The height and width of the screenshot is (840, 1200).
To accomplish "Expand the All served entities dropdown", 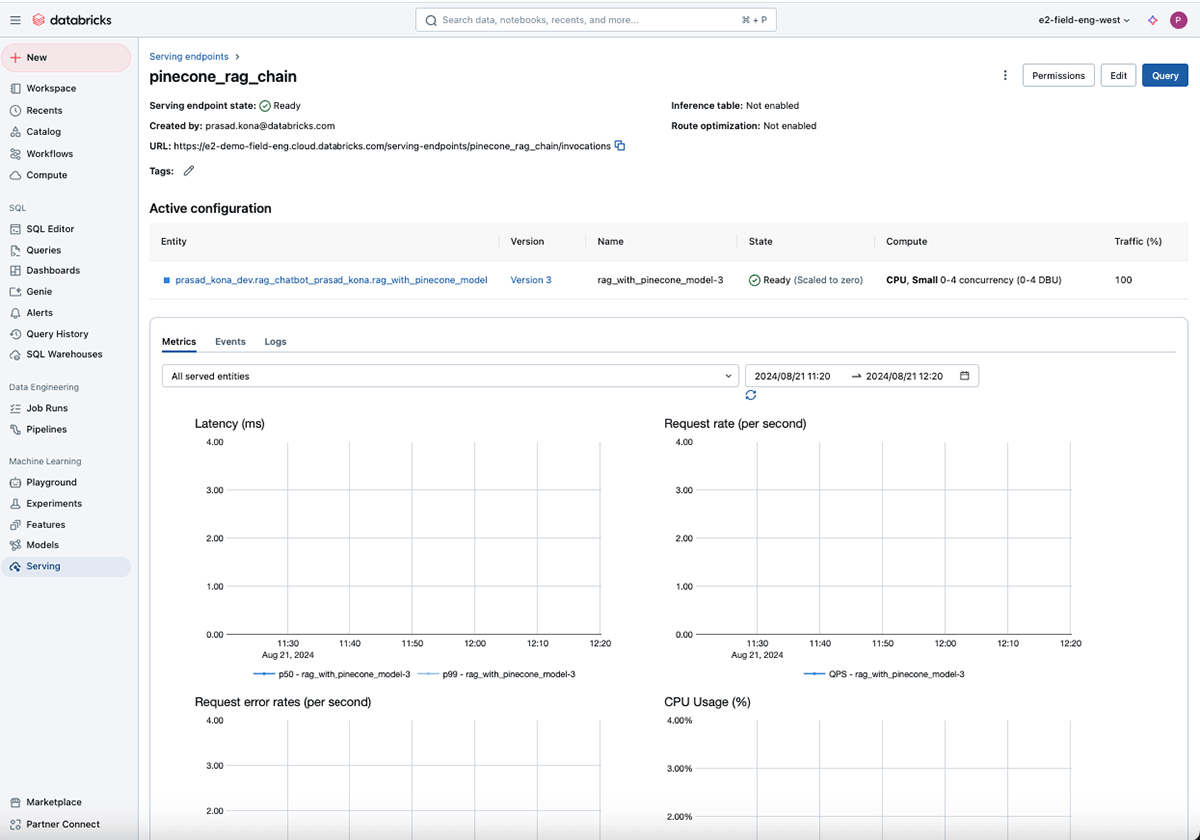I will tap(450, 376).
